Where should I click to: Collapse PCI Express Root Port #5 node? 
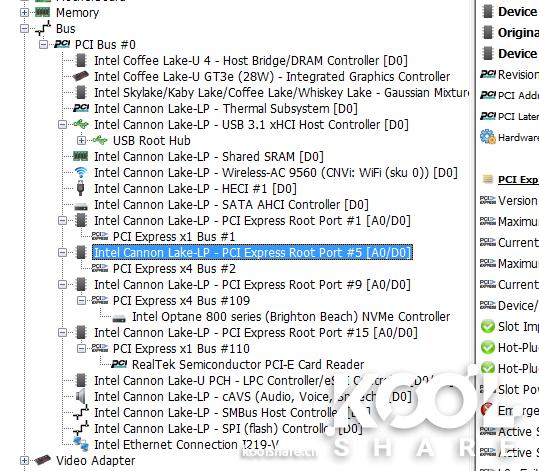pyautogui.click(x=62, y=253)
